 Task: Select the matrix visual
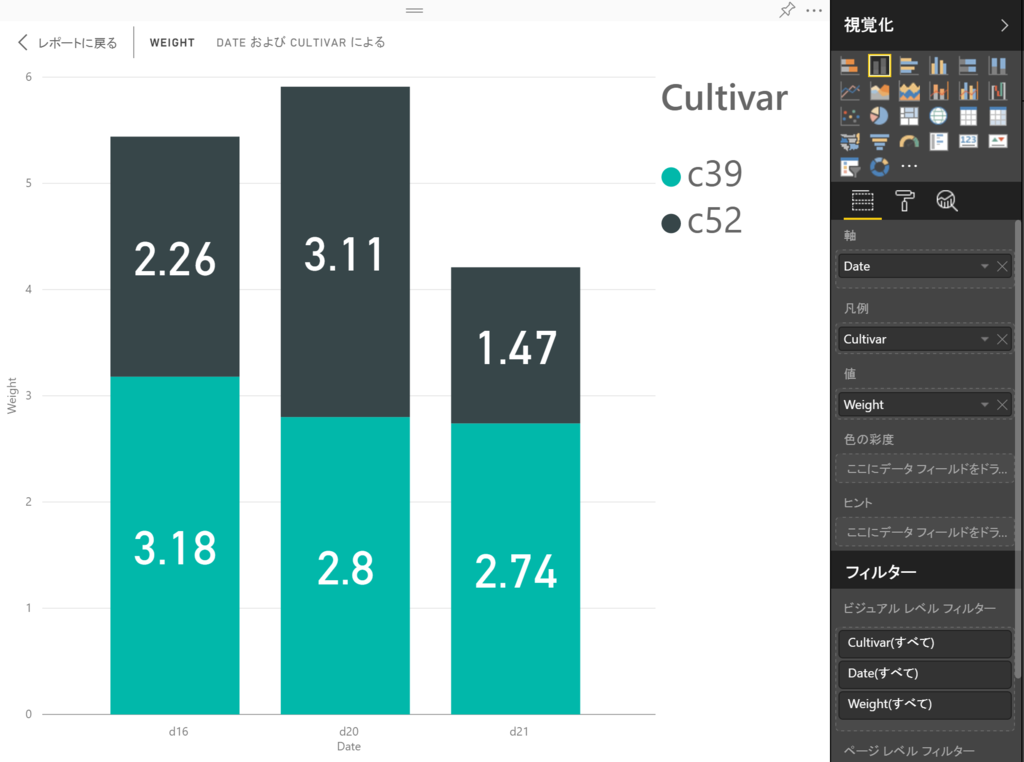tap(997, 116)
